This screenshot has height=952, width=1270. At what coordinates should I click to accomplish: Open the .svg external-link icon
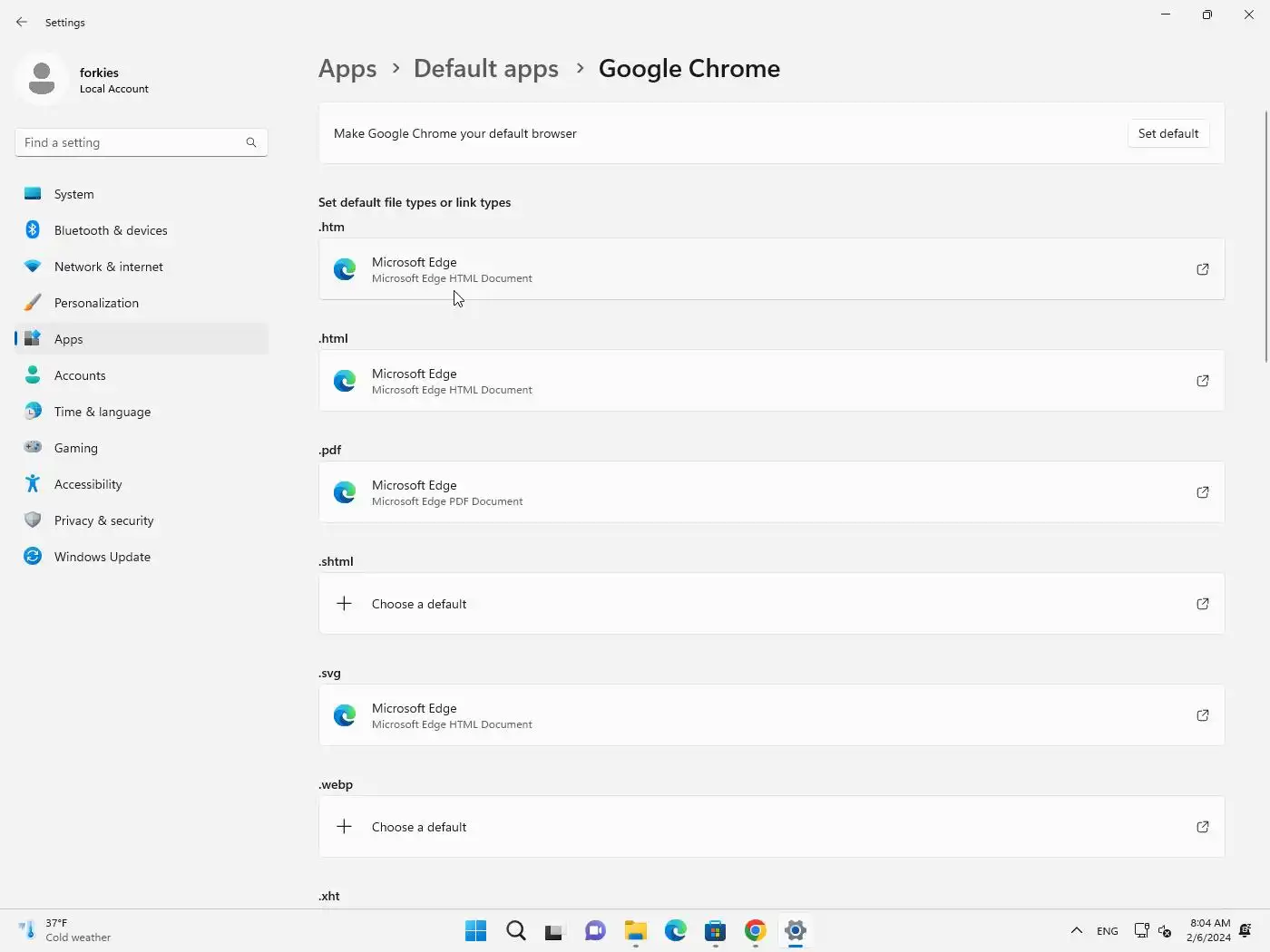(1203, 715)
